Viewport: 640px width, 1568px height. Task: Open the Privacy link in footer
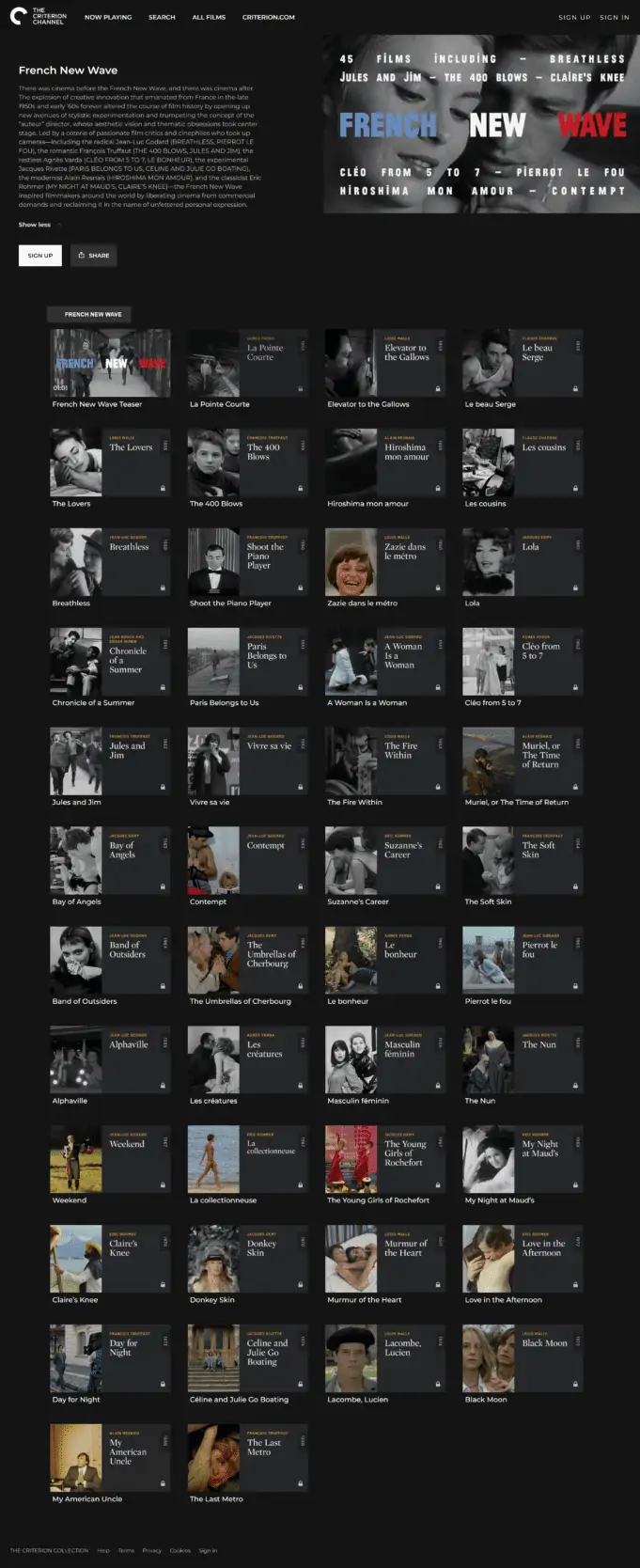[x=151, y=1550]
